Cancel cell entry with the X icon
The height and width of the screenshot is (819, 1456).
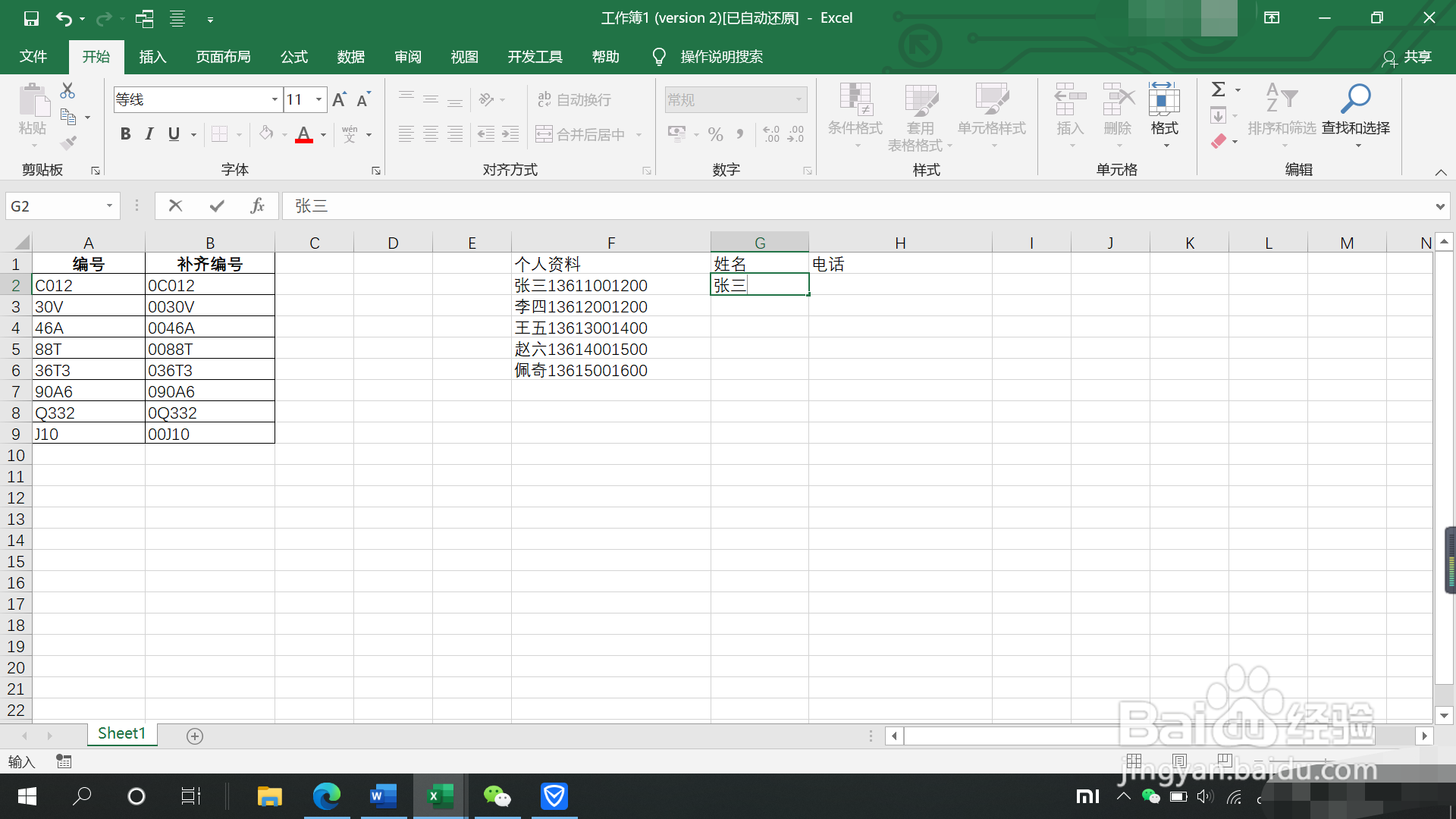(175, 206)
